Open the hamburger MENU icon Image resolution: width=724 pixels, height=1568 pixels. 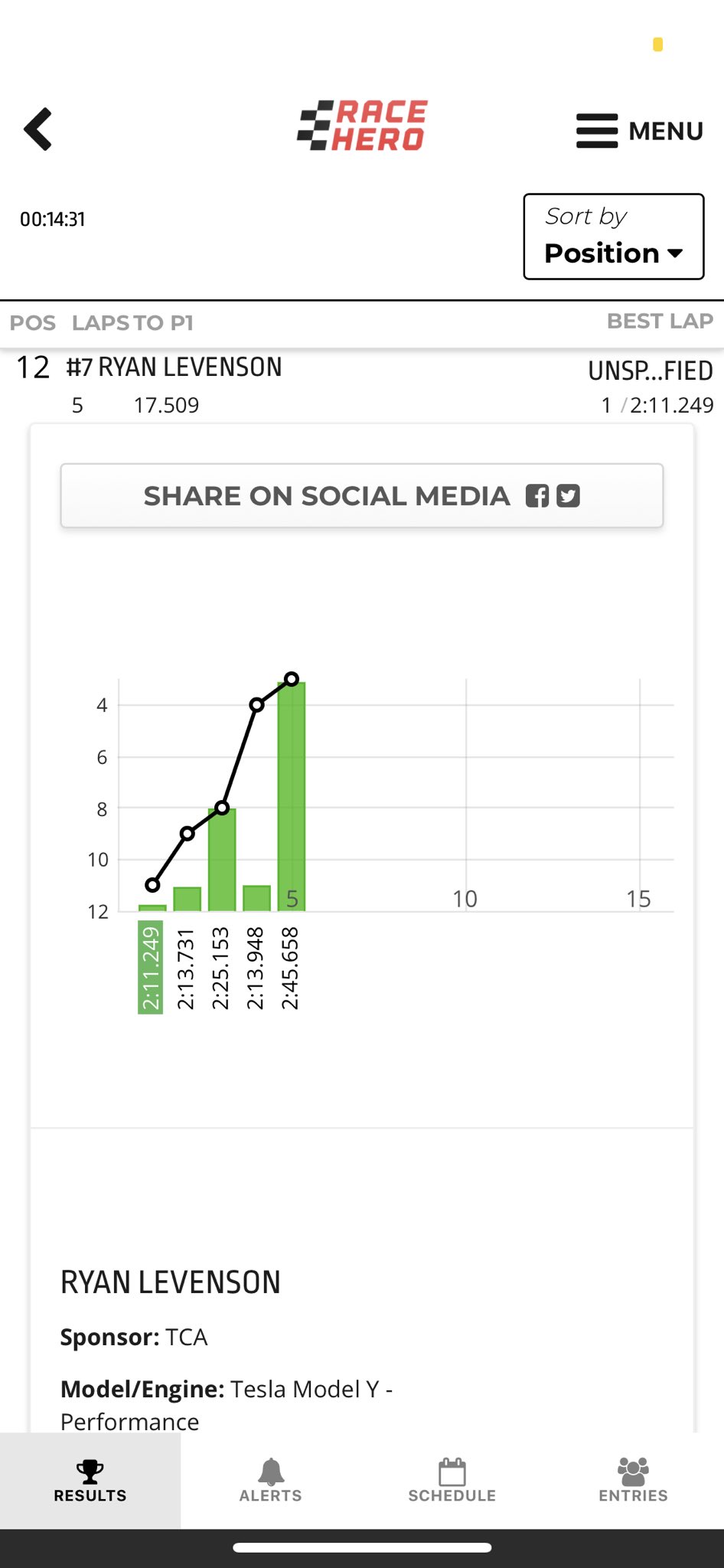click(x=598, y=131)
